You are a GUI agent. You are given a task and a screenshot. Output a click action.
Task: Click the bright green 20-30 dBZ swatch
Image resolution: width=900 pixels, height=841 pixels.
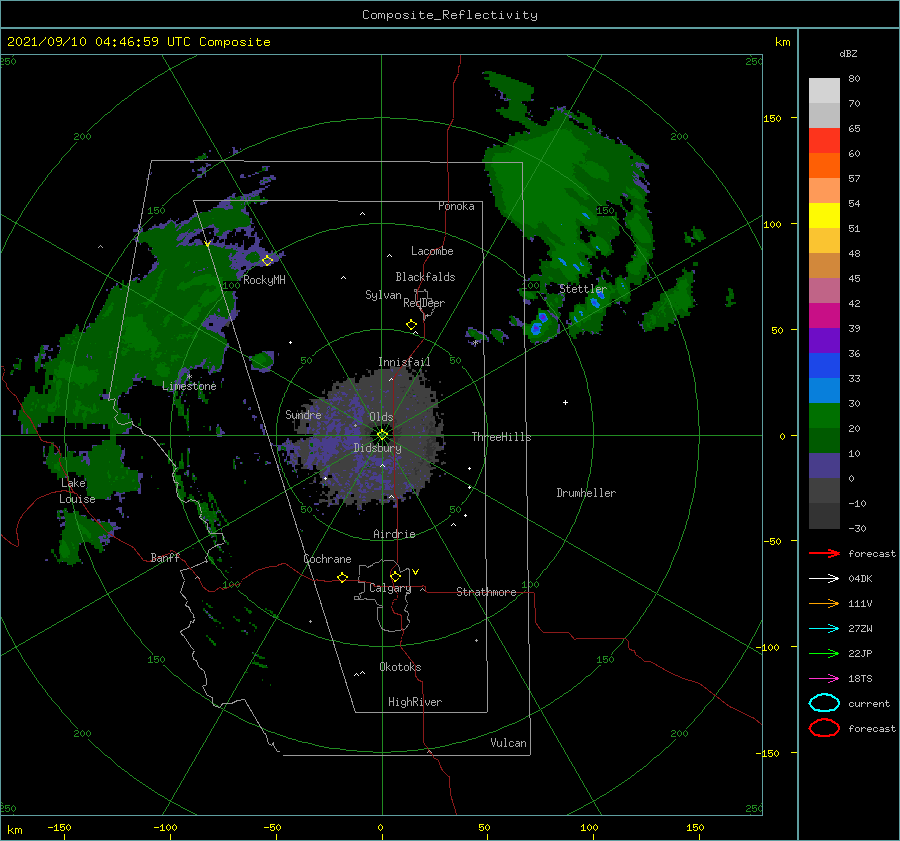[x=824, y=415]
